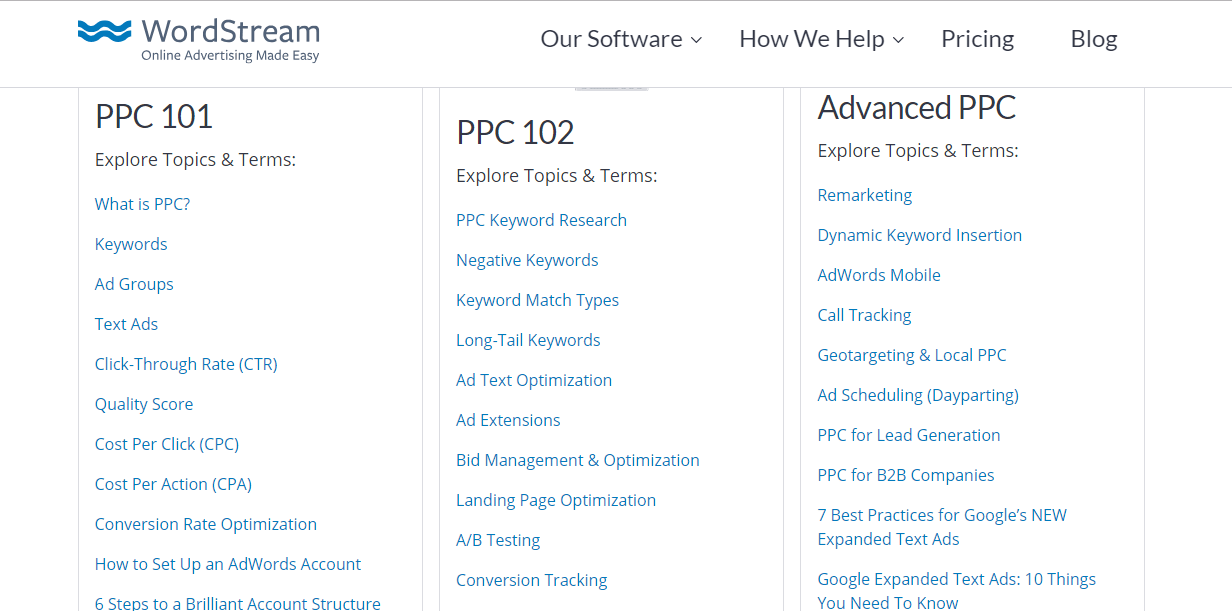Open the What is PPC? link
The image size is (1232, 611).
(142, 203)
